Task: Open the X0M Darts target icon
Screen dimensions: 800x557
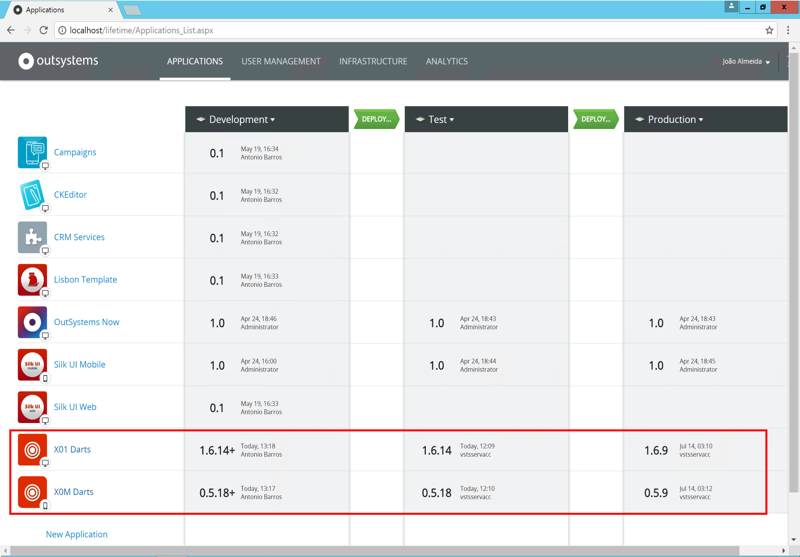Action: (32, 492)
